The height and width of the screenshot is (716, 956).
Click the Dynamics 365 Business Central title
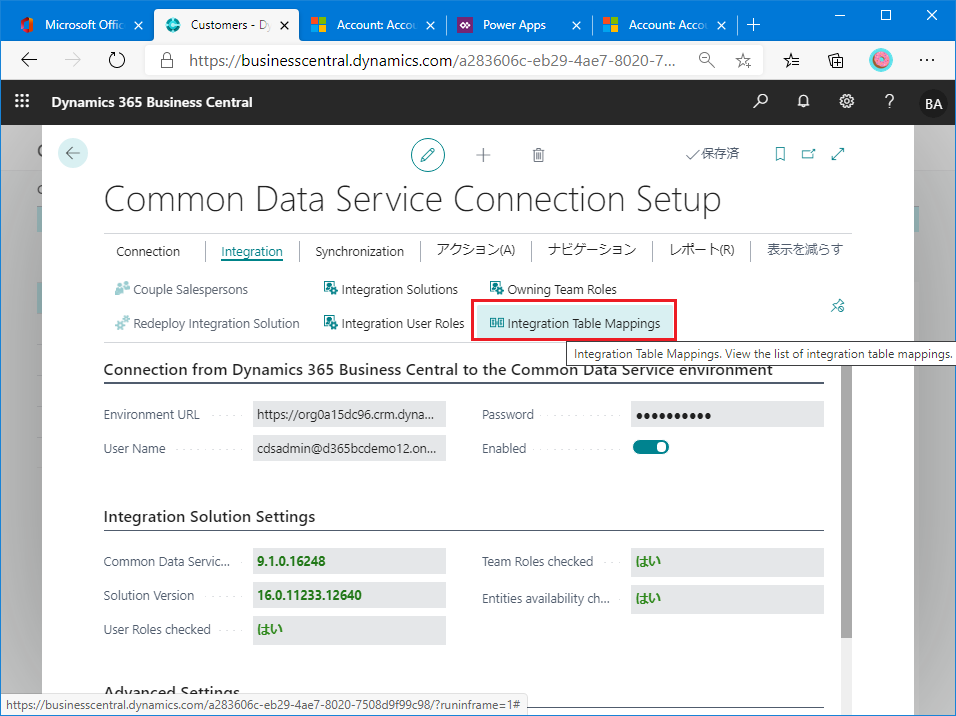152,102
